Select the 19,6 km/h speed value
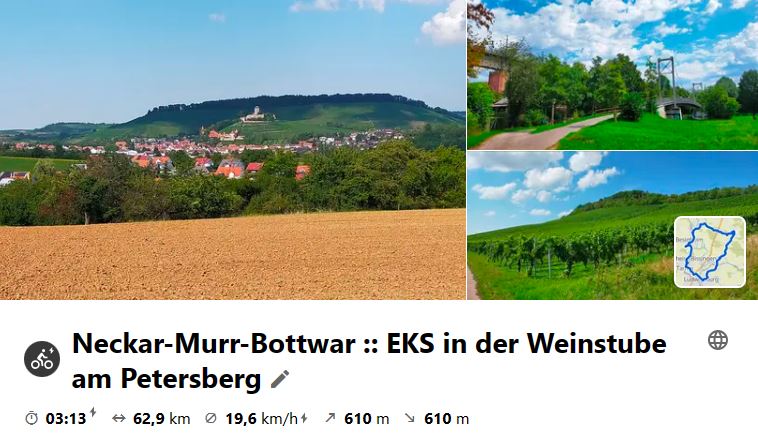 pos(262,419)
